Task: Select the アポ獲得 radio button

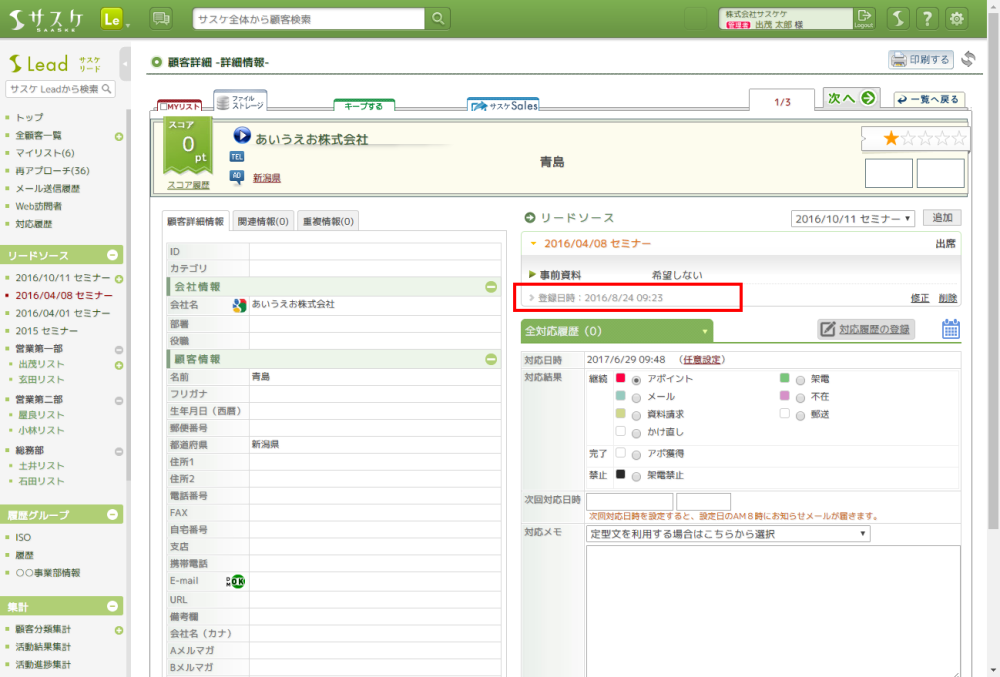Action: coord(636,453)
